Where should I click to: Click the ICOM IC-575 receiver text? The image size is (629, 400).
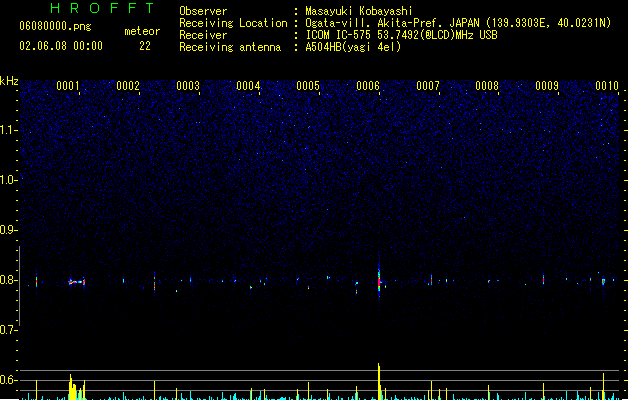pos(402,35)
